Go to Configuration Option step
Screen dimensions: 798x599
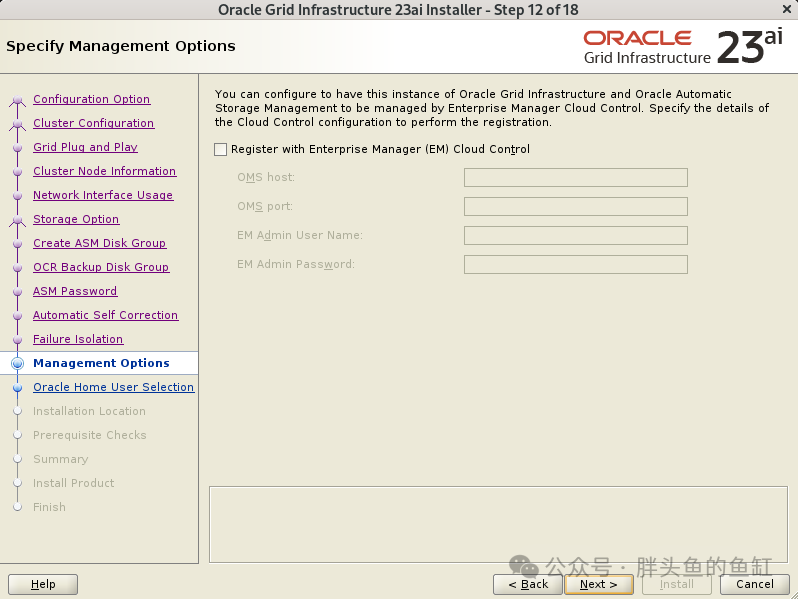coord(92,99)
